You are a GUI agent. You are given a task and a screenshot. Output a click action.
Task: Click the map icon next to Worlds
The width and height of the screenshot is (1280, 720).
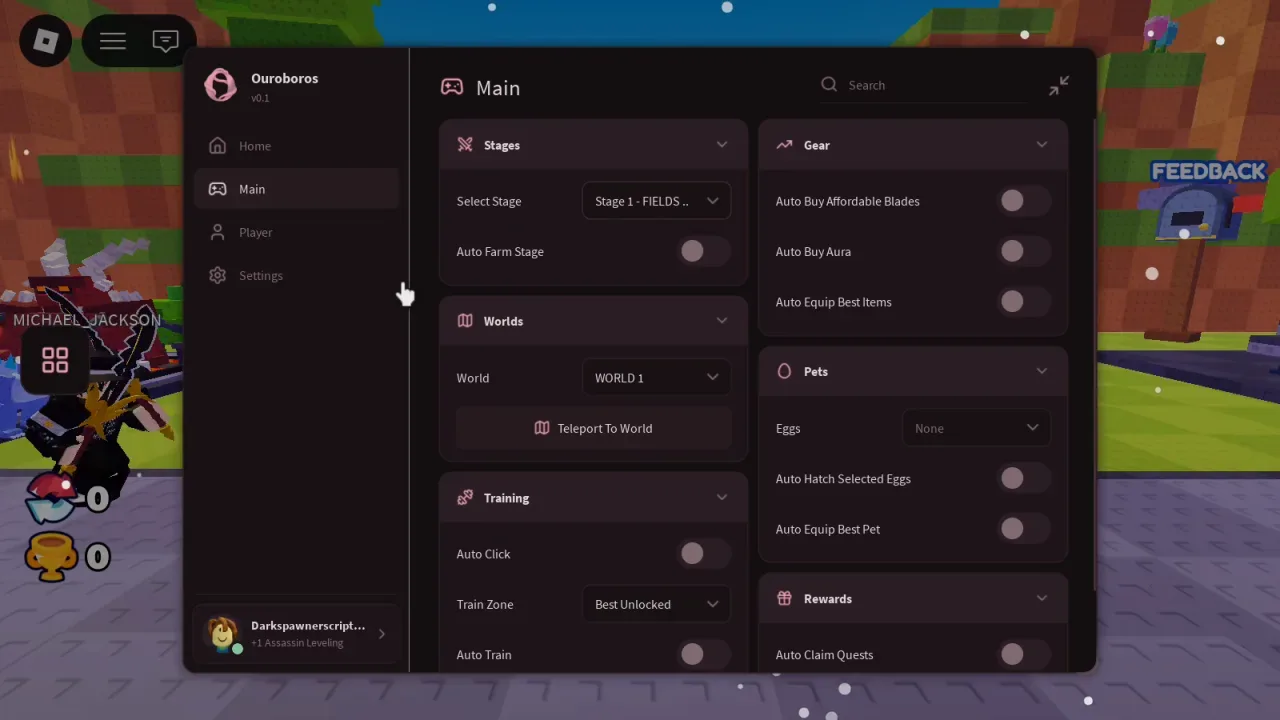465,321
